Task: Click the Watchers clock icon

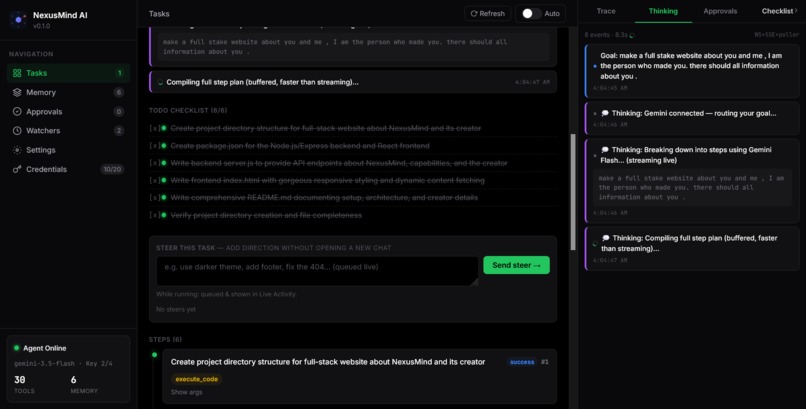Action: pos(17,131)
